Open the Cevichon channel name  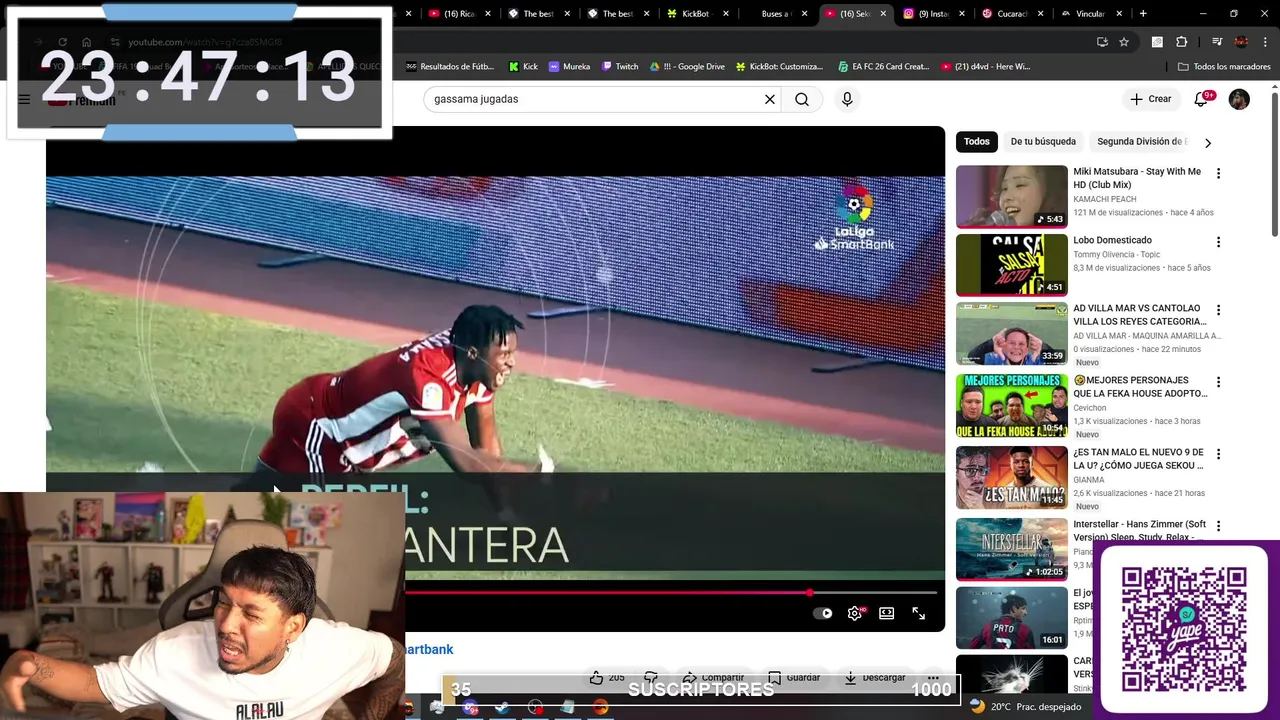click(1090, 408)
